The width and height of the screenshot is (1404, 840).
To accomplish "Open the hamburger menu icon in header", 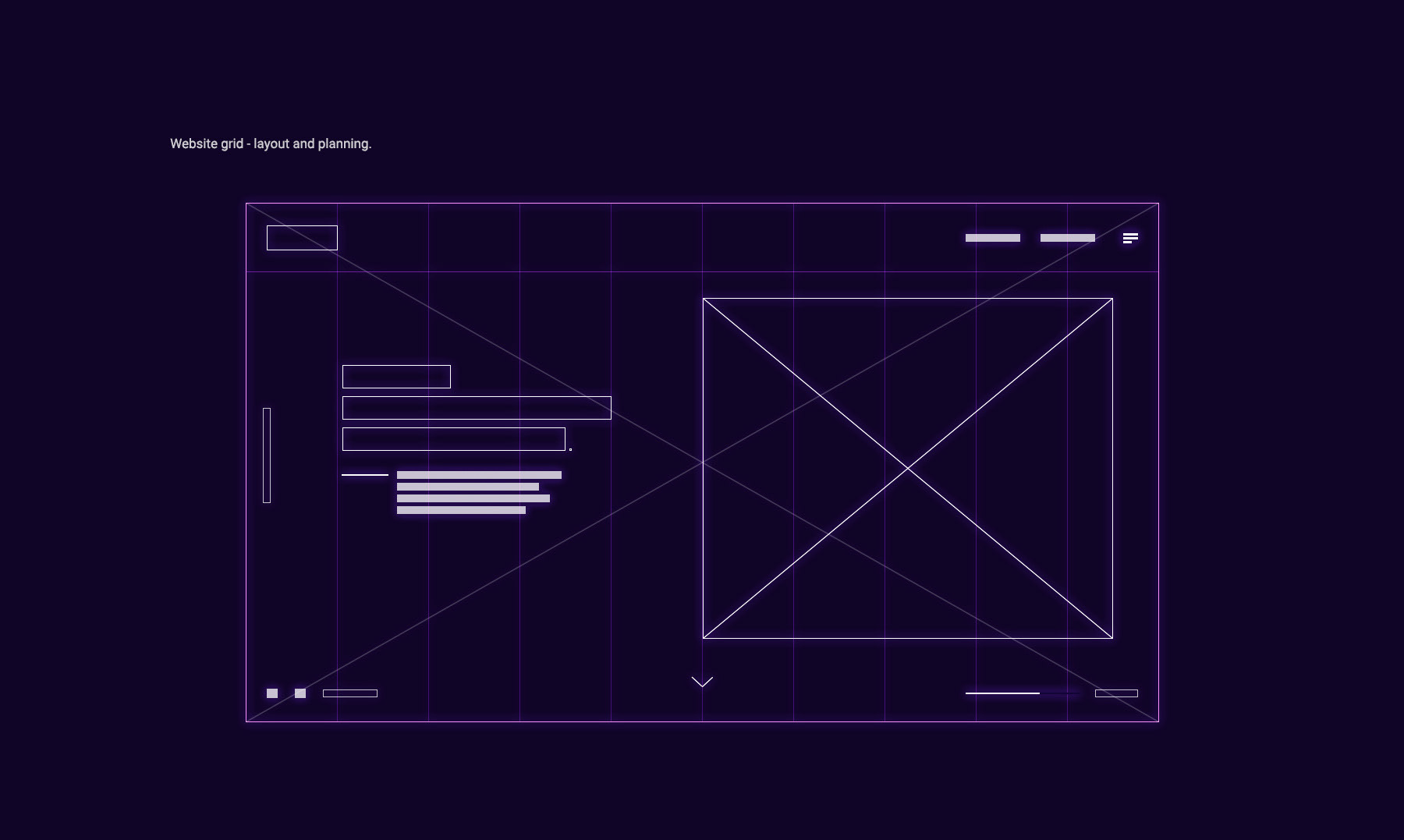I will [x=1130, y=238].
